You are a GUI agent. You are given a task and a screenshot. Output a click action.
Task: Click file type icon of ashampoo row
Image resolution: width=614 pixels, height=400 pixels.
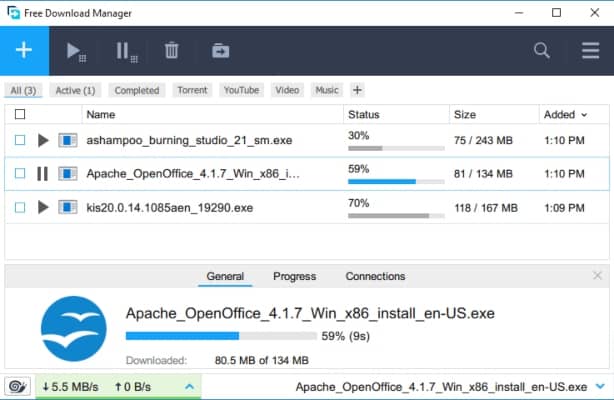tap(68, 140)
